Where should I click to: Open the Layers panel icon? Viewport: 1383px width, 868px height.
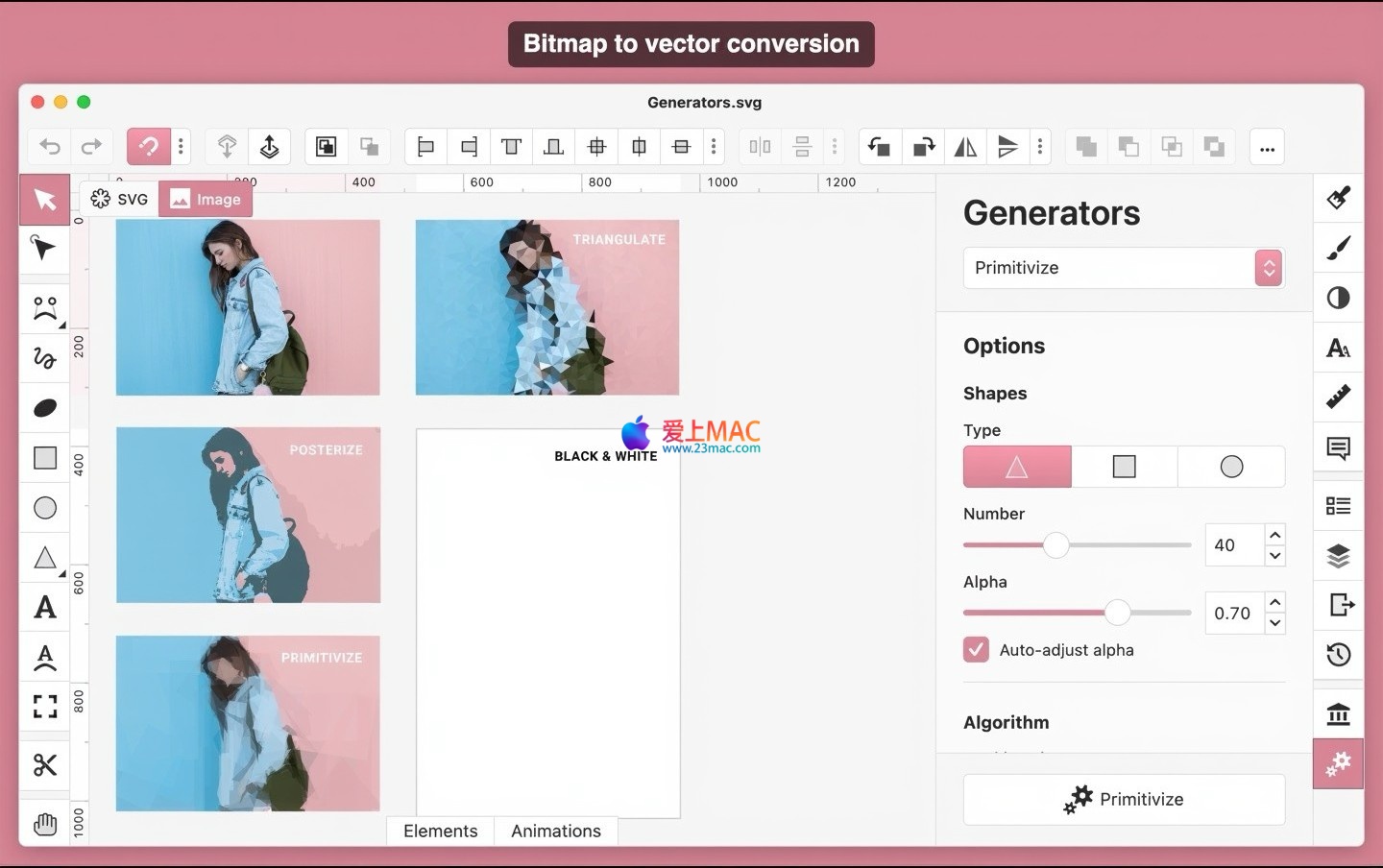point(1338,556)
